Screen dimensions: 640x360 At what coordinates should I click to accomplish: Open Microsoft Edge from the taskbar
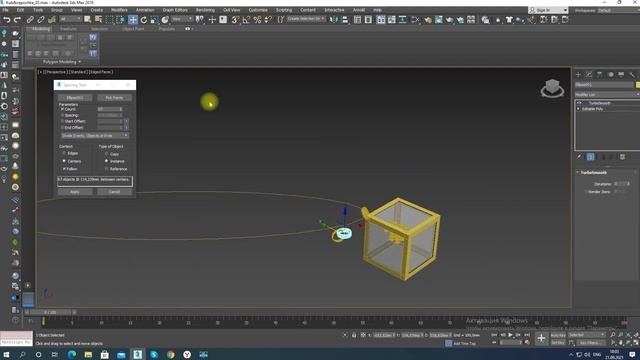tap(71, 354)
